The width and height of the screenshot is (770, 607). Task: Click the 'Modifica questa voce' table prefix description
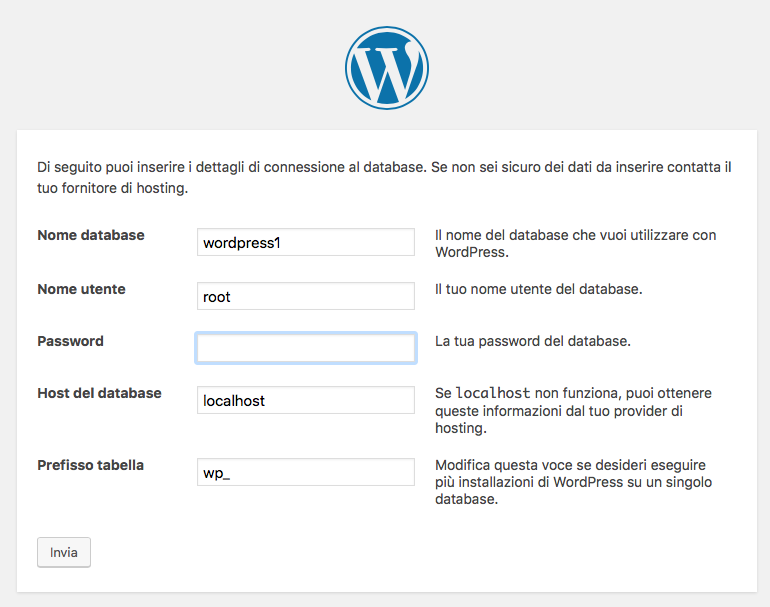coord(574,482)
